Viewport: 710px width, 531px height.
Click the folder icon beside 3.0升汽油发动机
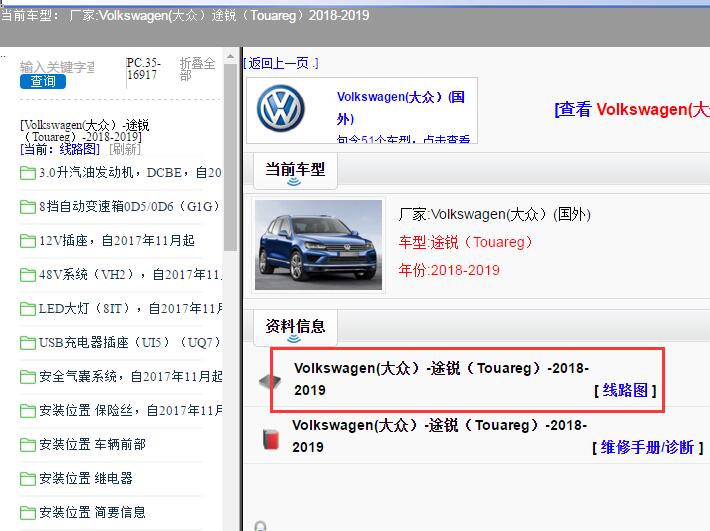pos(28,173)
